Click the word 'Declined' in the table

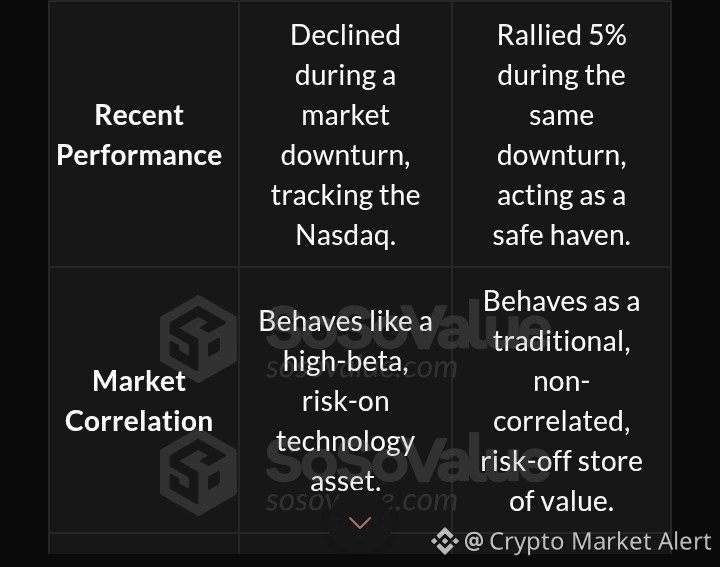point(345,35)
